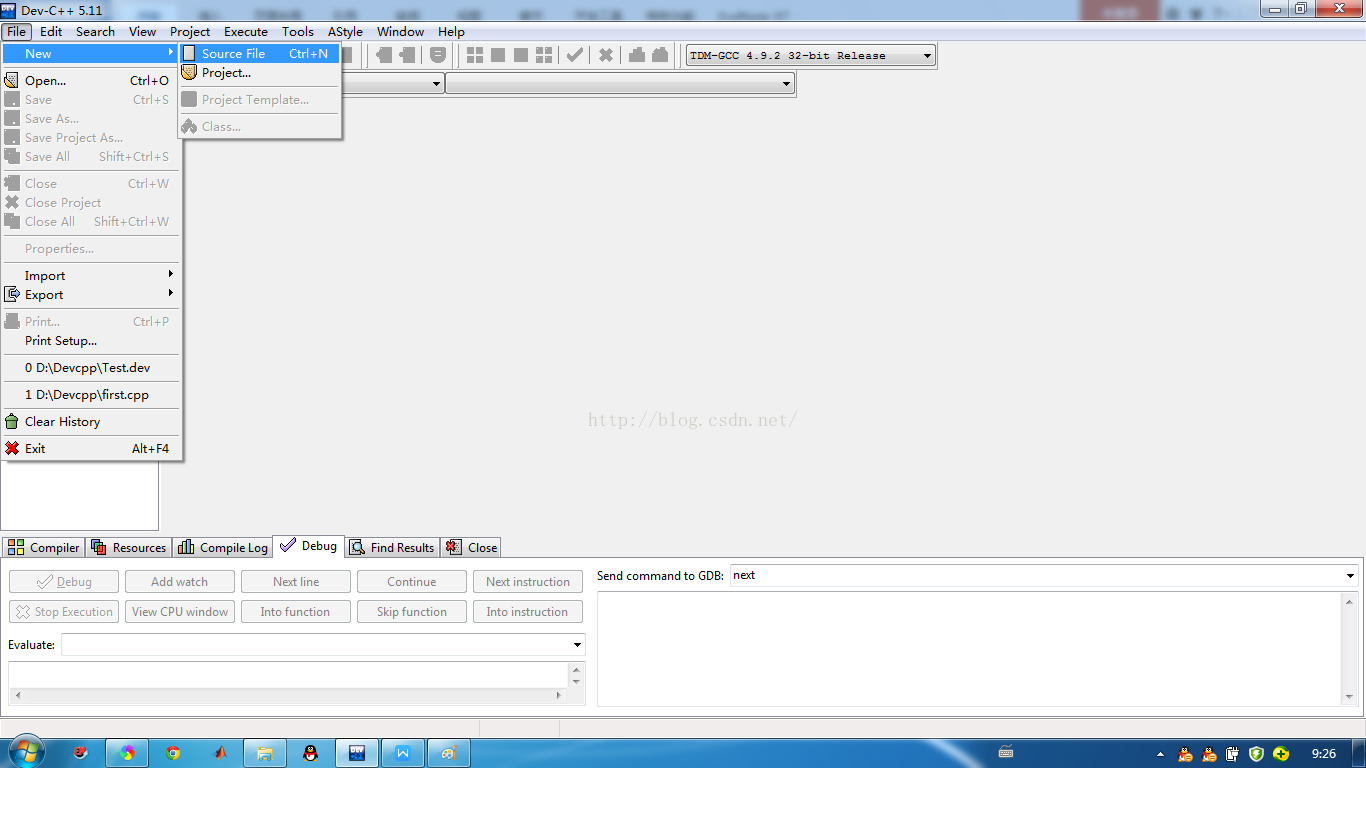Click the Delete Profiling Information toolbar icon
1366x818 pixels.
(x=660, y=55)
